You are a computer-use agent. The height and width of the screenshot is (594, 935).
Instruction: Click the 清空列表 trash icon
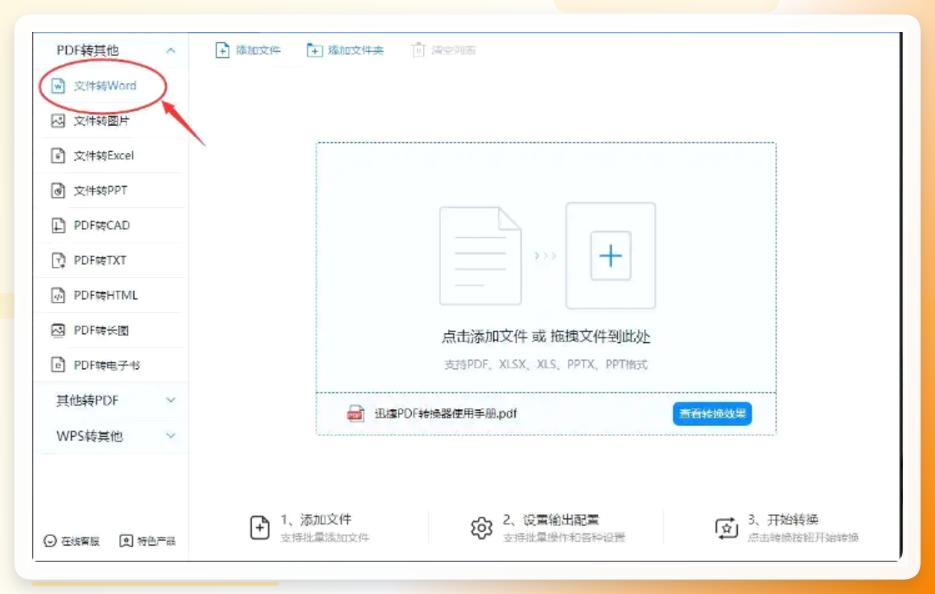419,50
